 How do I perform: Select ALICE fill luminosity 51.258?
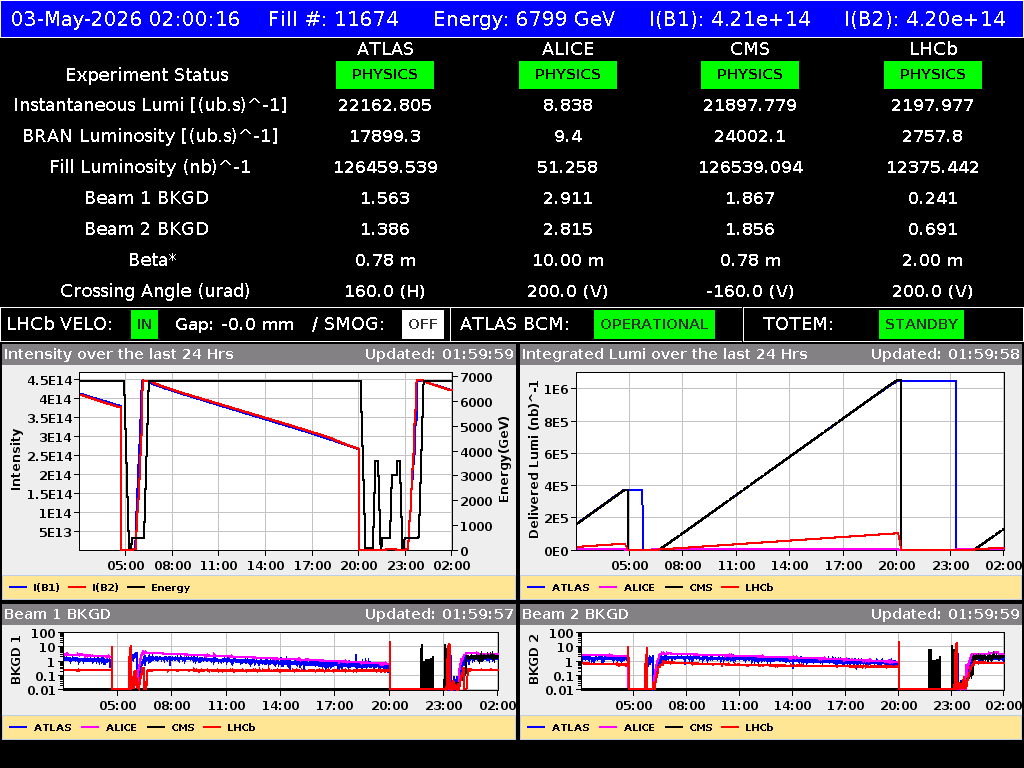pyautogui.click(x=568, y=167)
